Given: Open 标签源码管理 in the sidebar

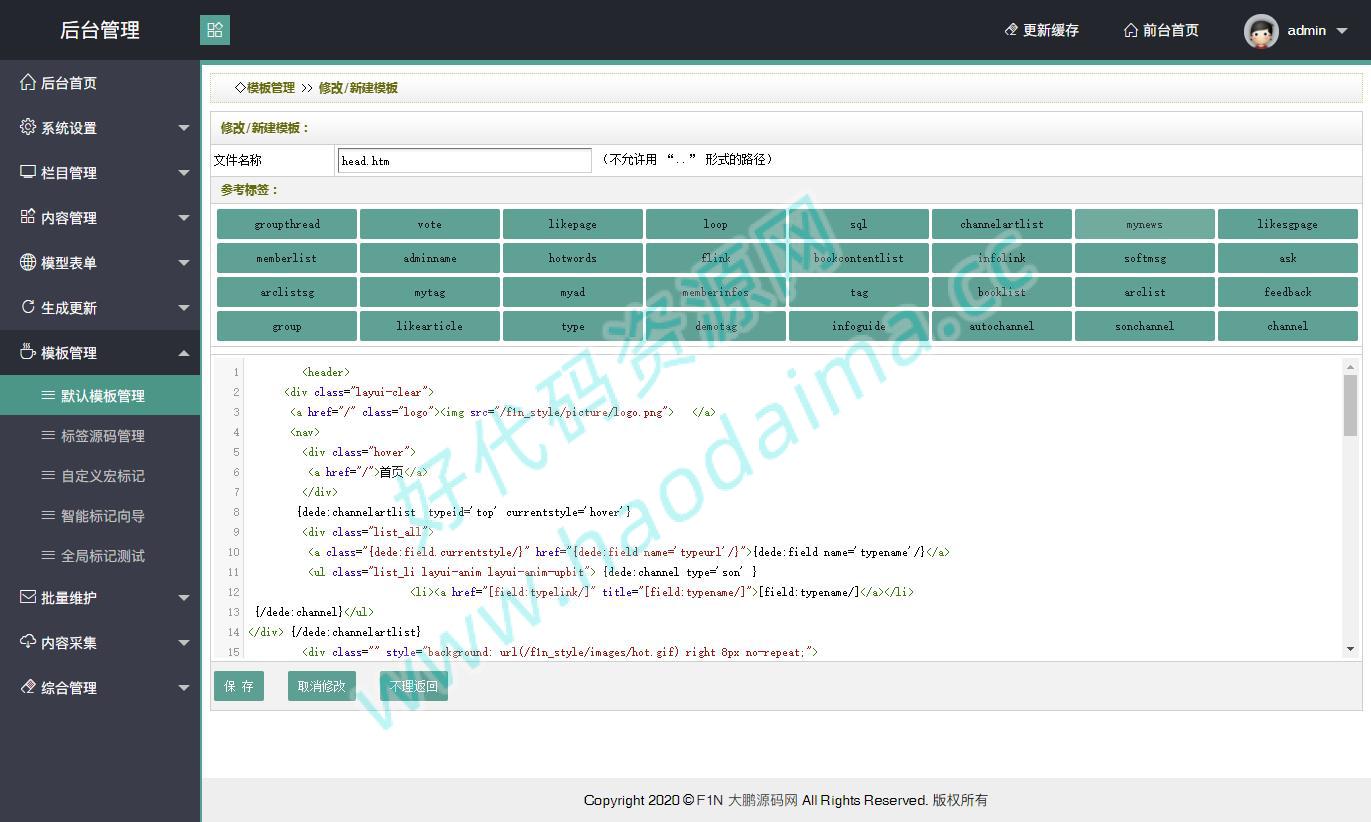Looking at the screenshot, I should tap(102, 436).
